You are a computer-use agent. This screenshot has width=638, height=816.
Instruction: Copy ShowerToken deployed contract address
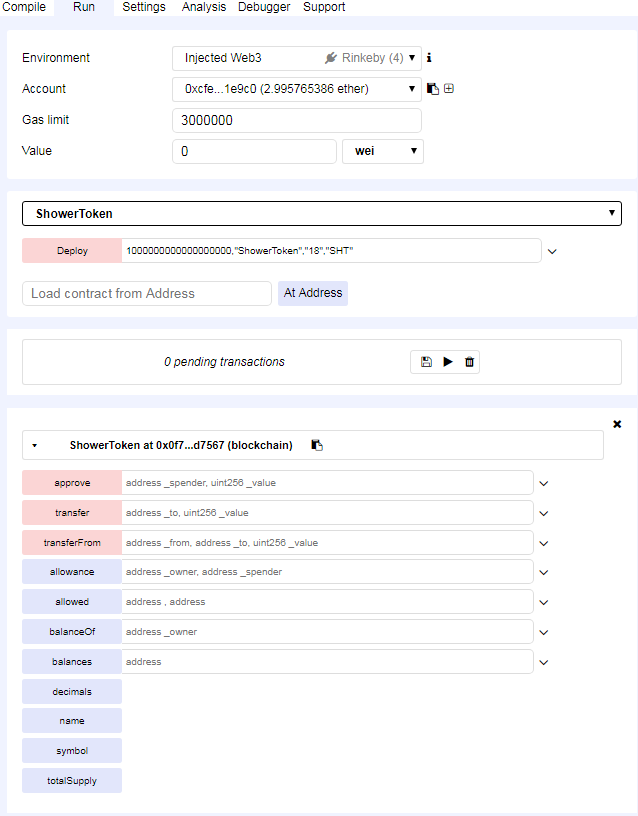tap(317, 445)
